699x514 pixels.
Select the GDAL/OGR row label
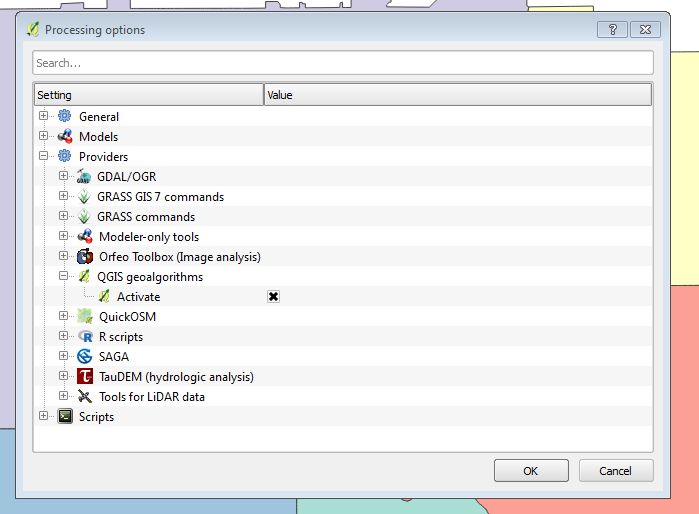point(127,177)
